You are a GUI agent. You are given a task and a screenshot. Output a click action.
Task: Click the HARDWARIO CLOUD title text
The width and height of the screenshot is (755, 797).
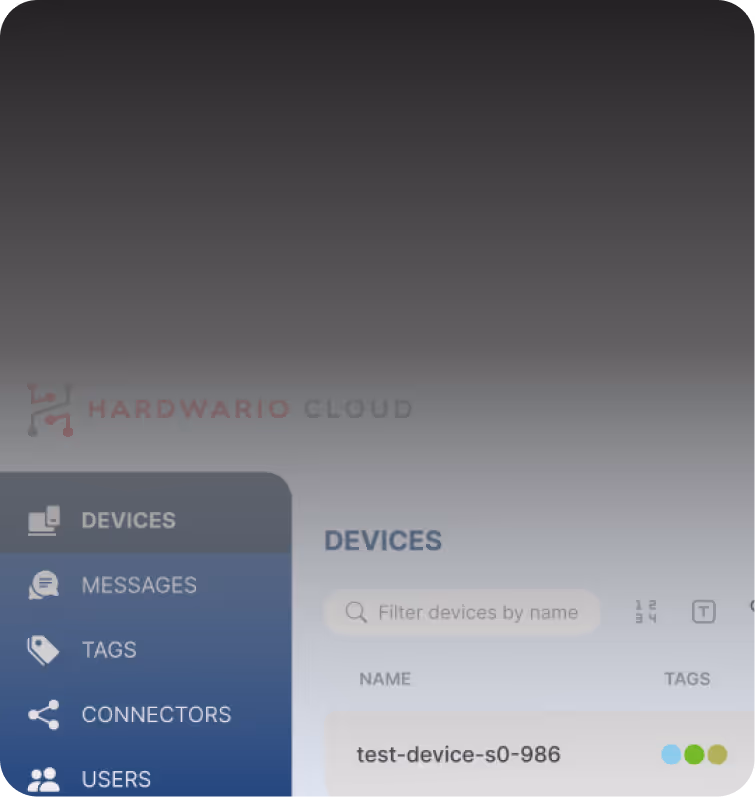[x=250, y=409]
